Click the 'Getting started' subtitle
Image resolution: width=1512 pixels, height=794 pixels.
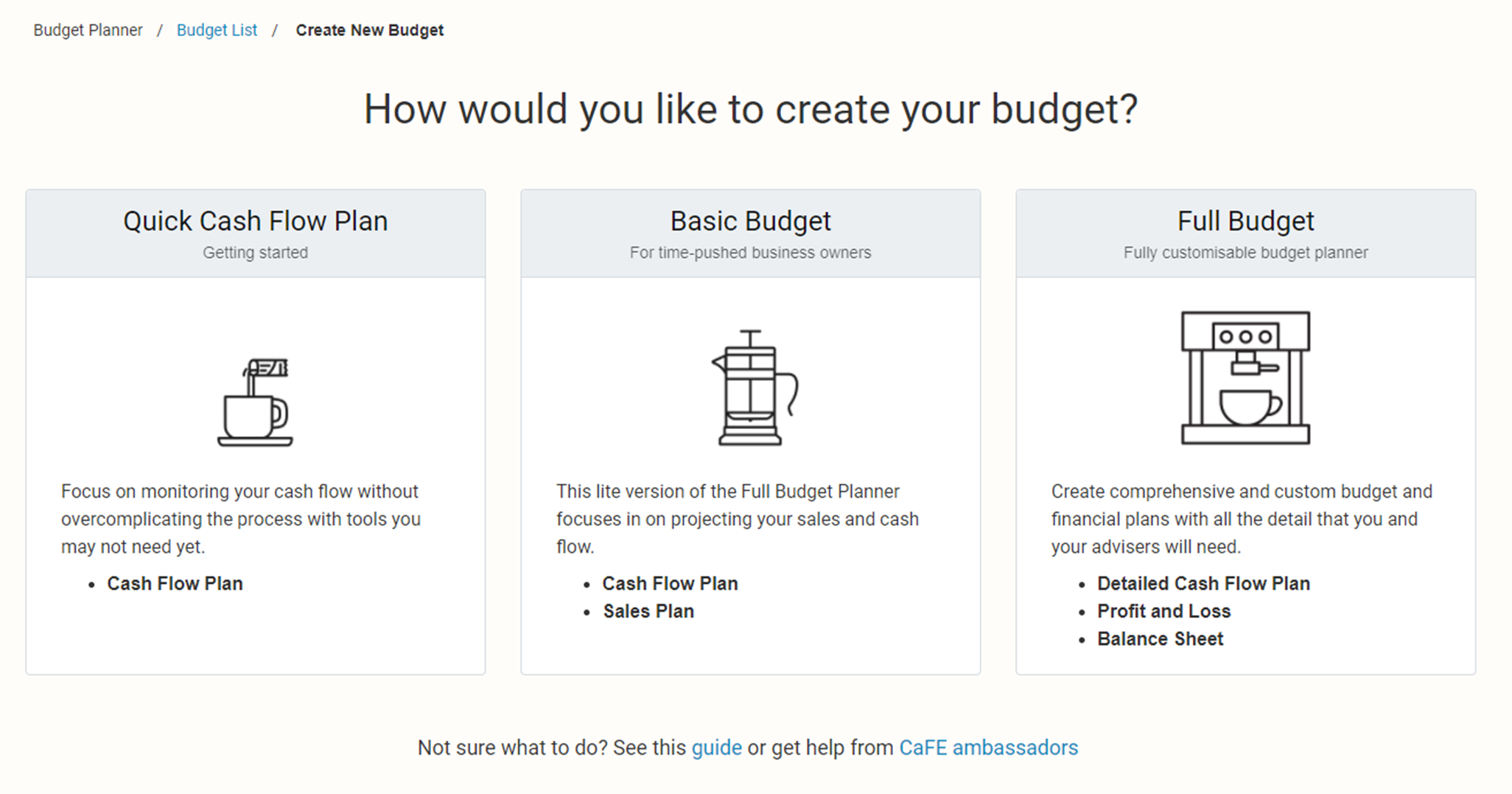(255, 253)
